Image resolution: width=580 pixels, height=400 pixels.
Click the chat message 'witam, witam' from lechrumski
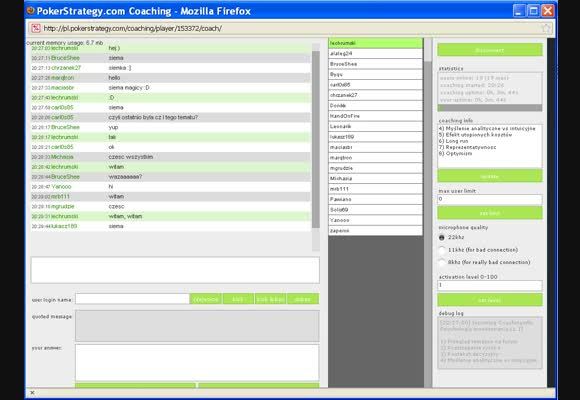click(x=125, y=216)
